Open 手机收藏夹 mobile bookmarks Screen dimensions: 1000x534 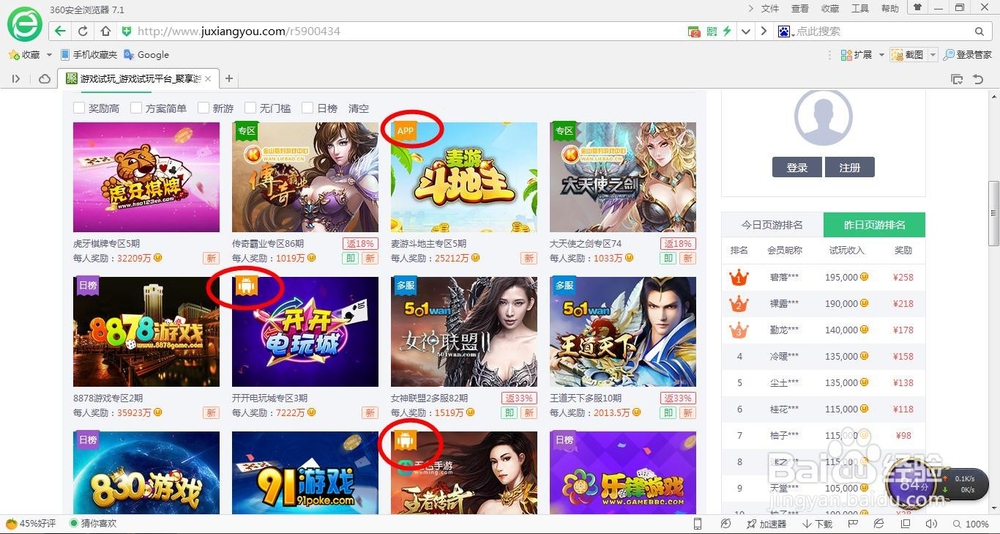tap(88, 55)
